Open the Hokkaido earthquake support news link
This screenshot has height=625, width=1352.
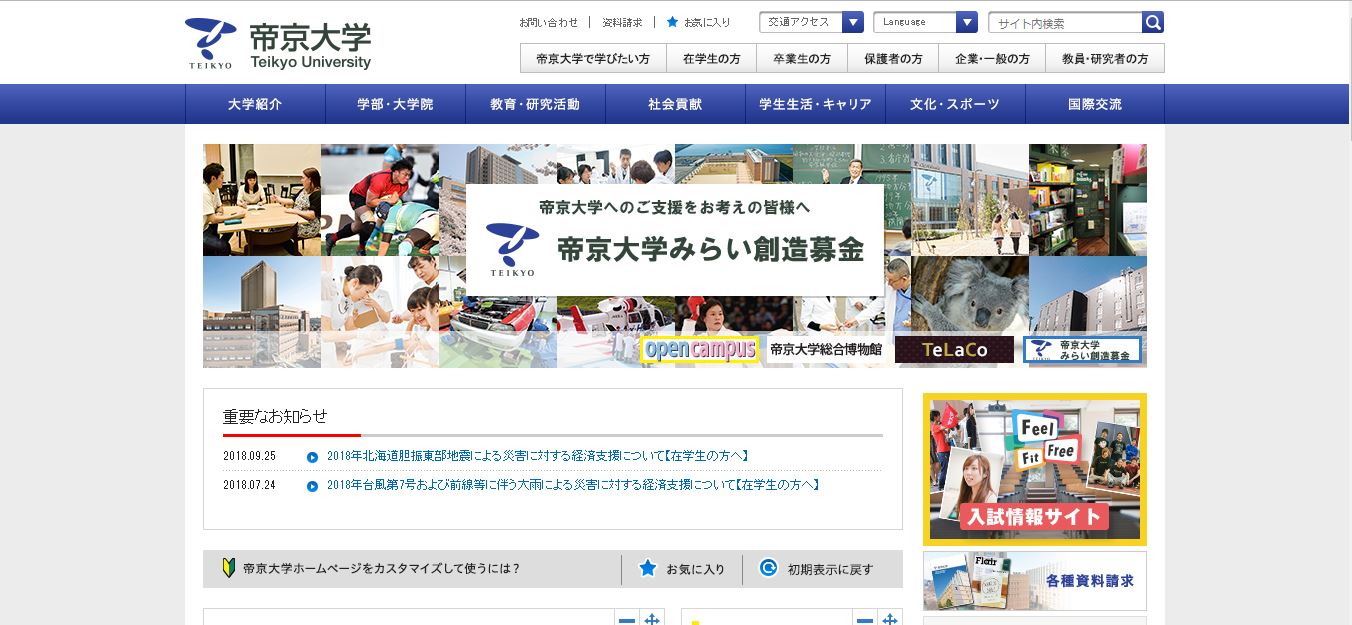(x=538, y=456)
